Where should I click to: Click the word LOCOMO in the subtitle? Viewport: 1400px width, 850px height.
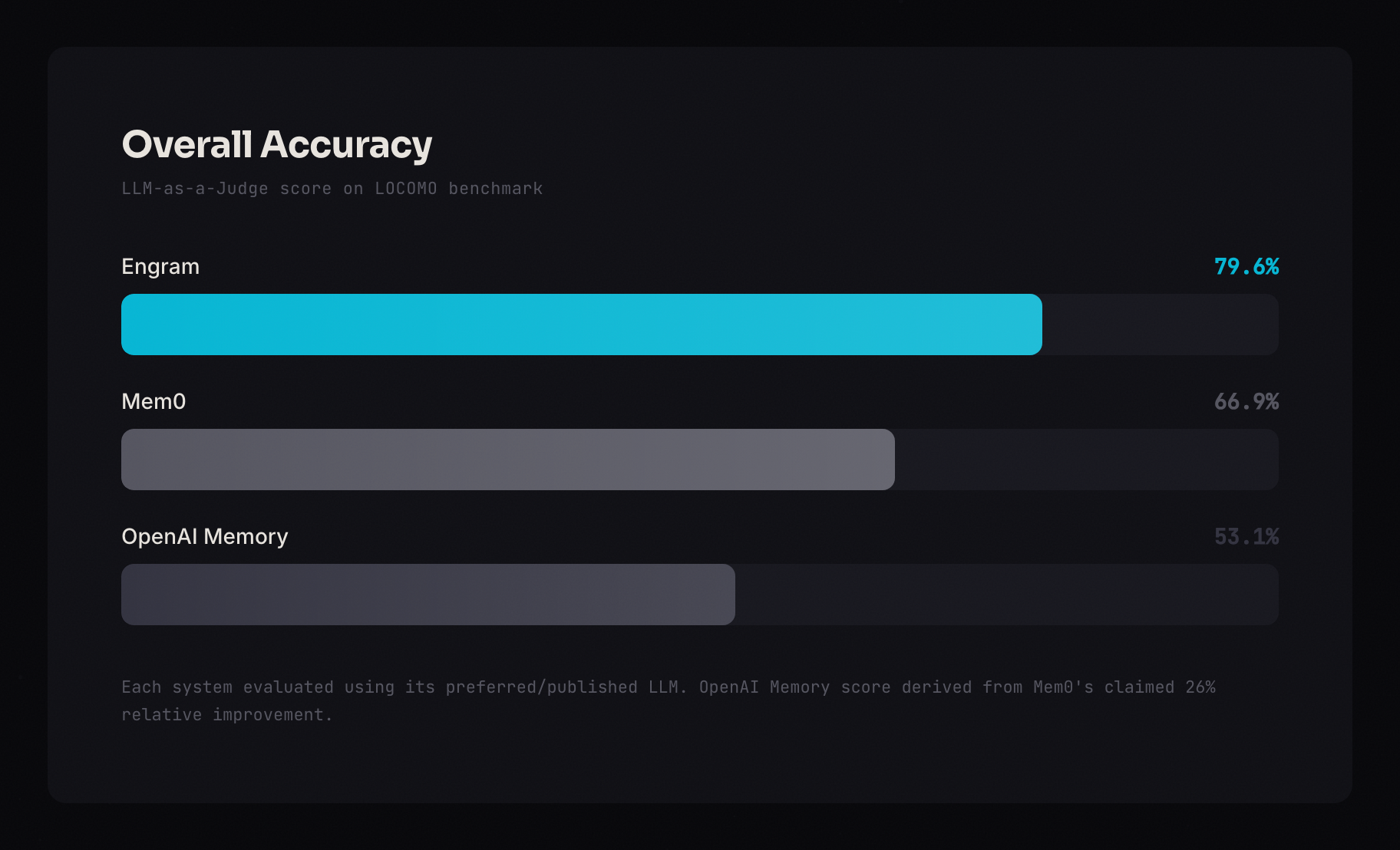(x=406, y=189)
